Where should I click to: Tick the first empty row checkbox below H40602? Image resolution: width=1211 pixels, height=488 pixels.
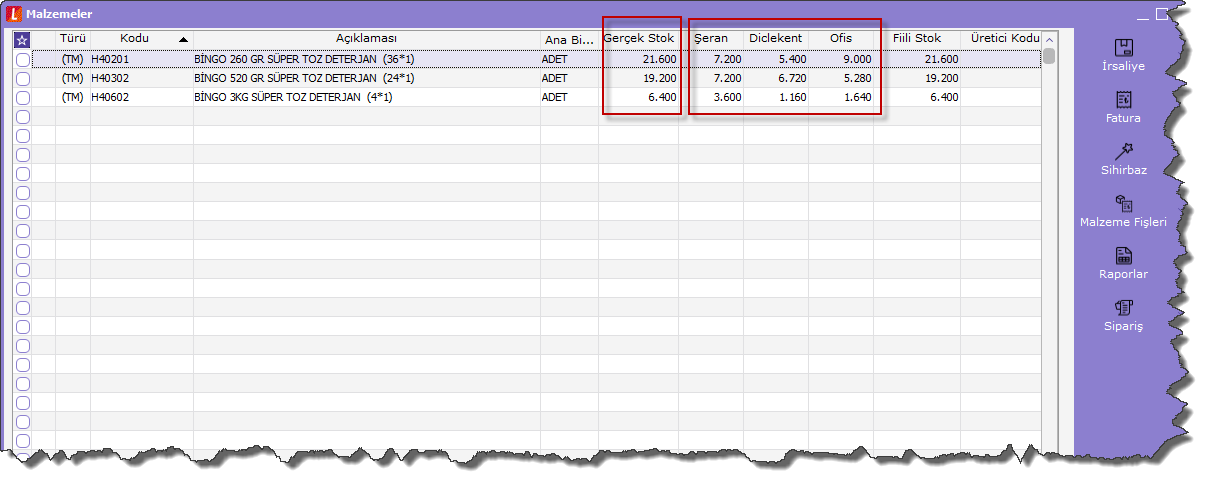pyautogui.click(x=23, y=117)
